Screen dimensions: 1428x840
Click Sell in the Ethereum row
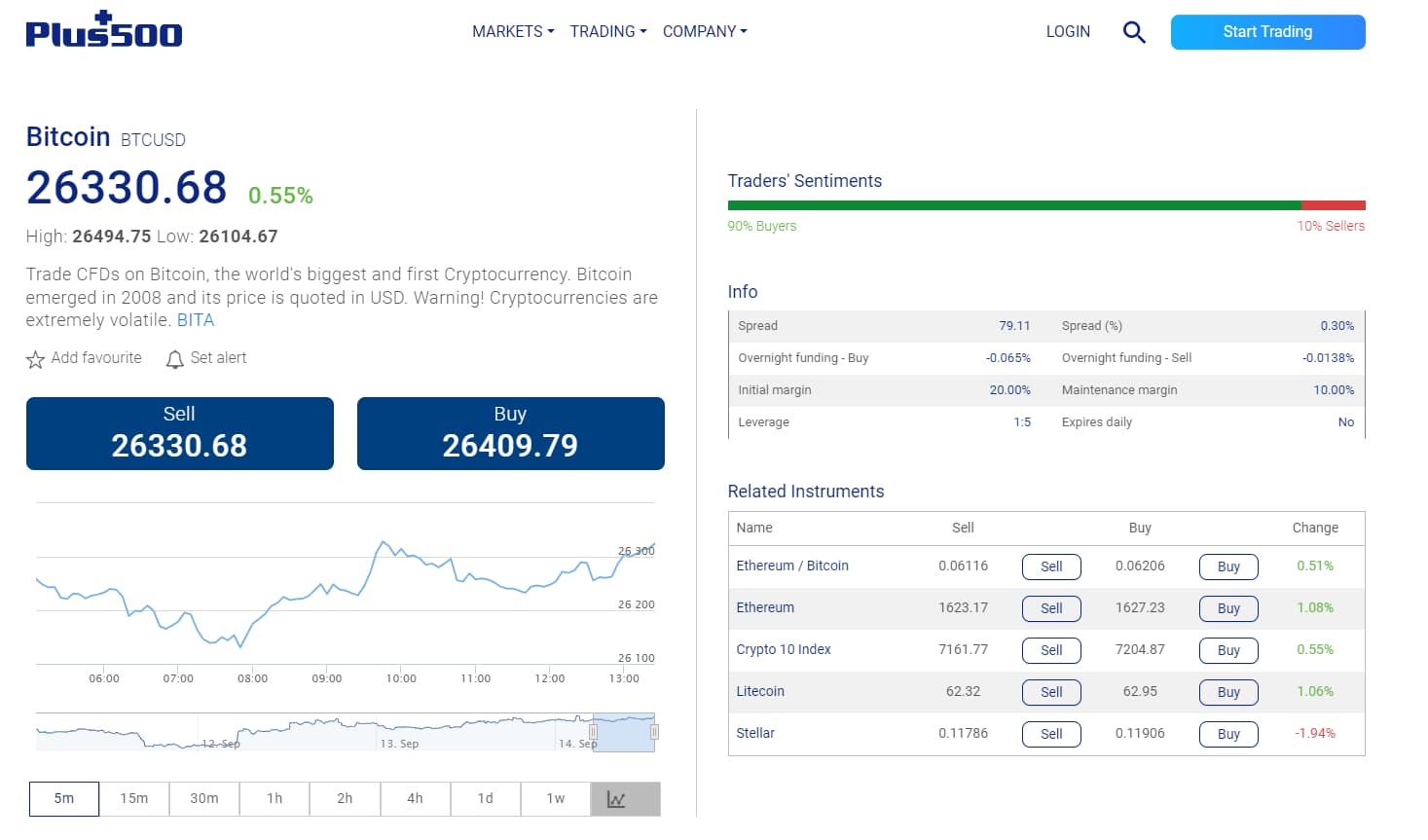pos(1051,608)
